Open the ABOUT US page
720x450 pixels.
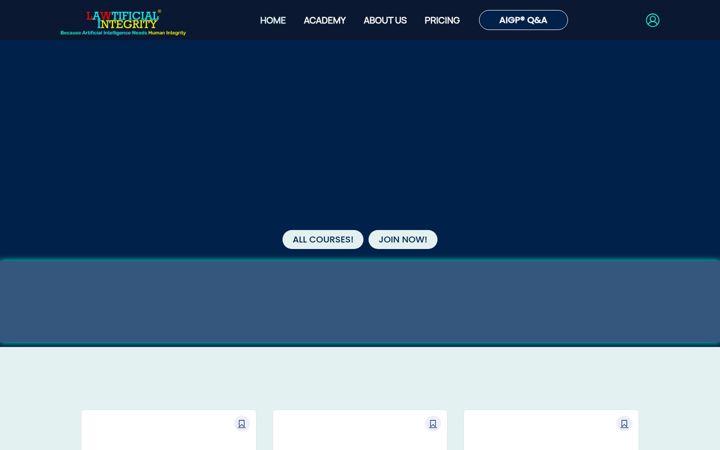pyautogui.click(x=385, y=21)
